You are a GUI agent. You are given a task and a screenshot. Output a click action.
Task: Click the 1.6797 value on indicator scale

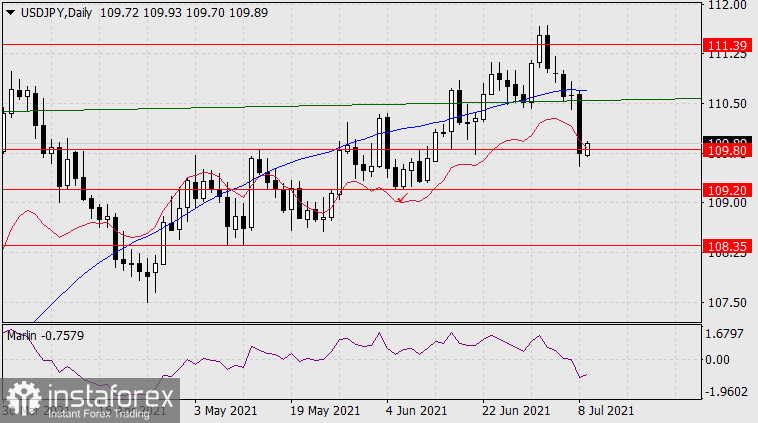(727, 333)
